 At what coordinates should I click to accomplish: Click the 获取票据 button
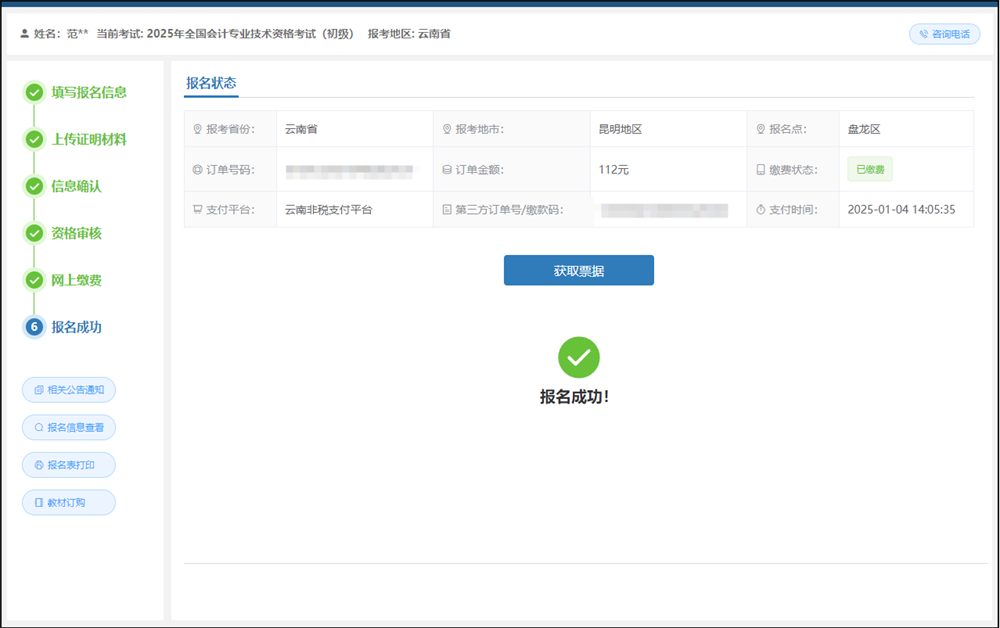tap(578, 270)
